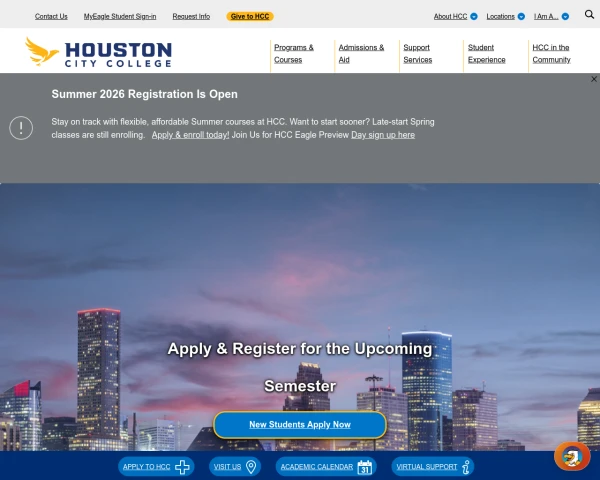
Task: Go to MyEagle Student Sign-in
Action: [120, 16]
